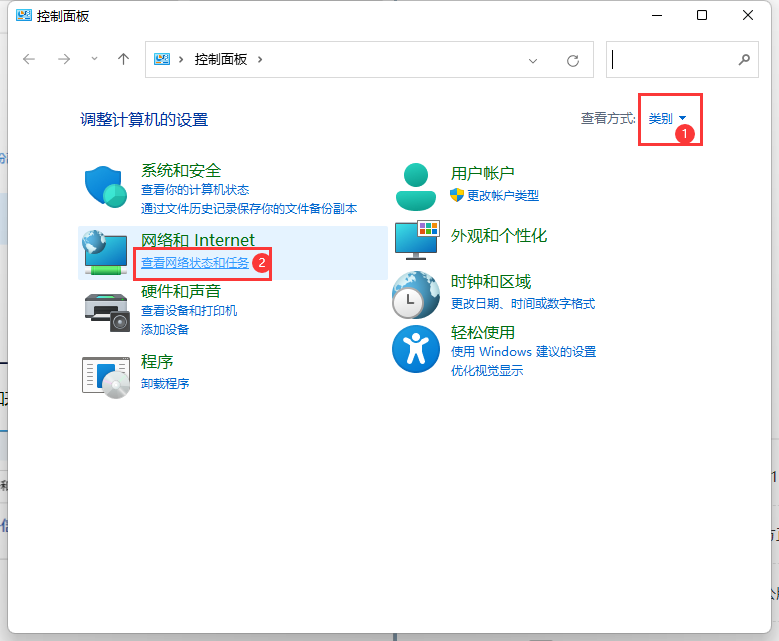The width and height of the screenshot is (779, 641).
Task: Open the 类别 view-by dropdown
Action: tap(667, 118)
